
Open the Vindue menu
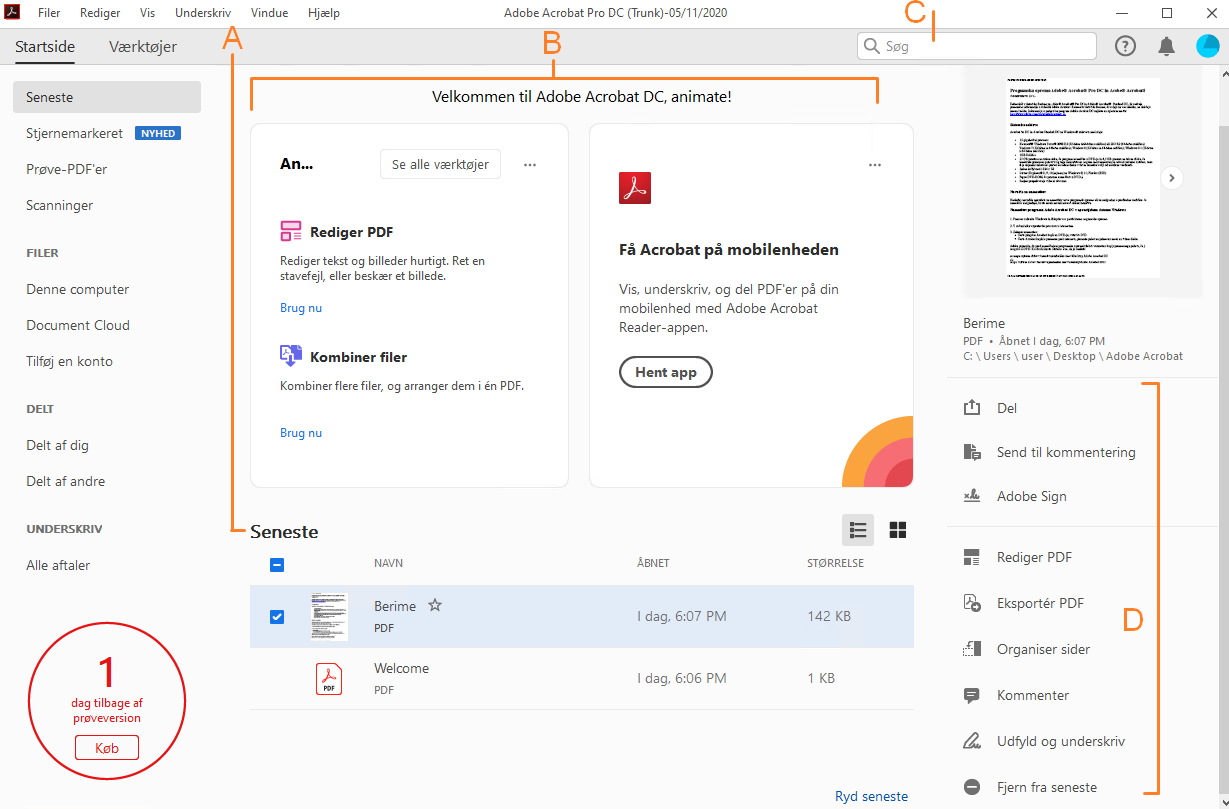point(269,13)
